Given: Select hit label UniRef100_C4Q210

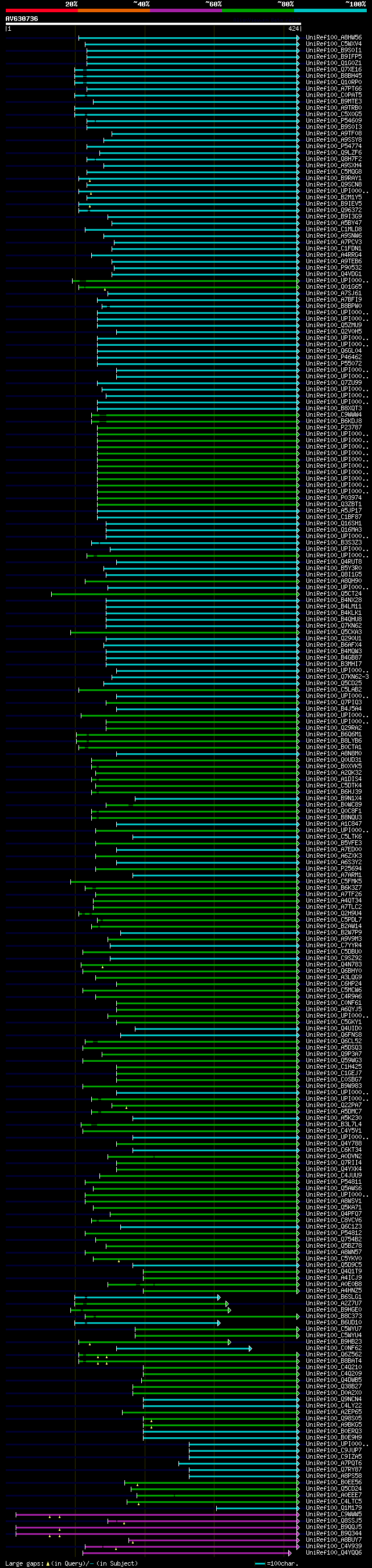Looking at the screenshot, I should (334, 1367).
